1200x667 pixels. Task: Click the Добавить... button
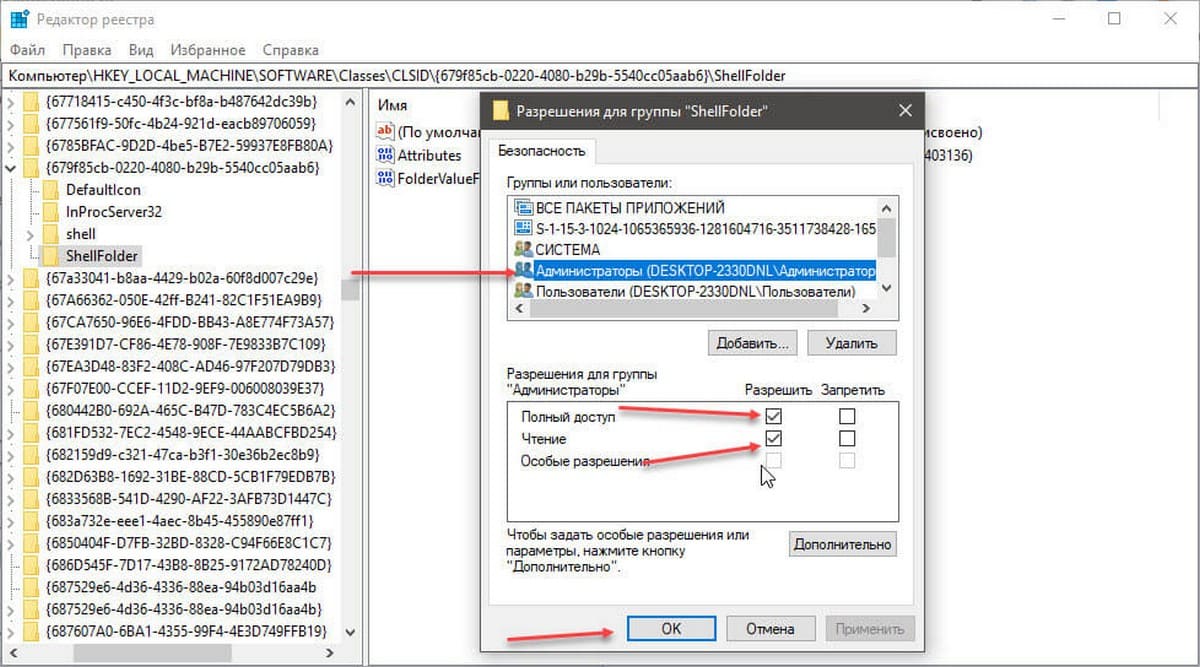pos(753,343)
